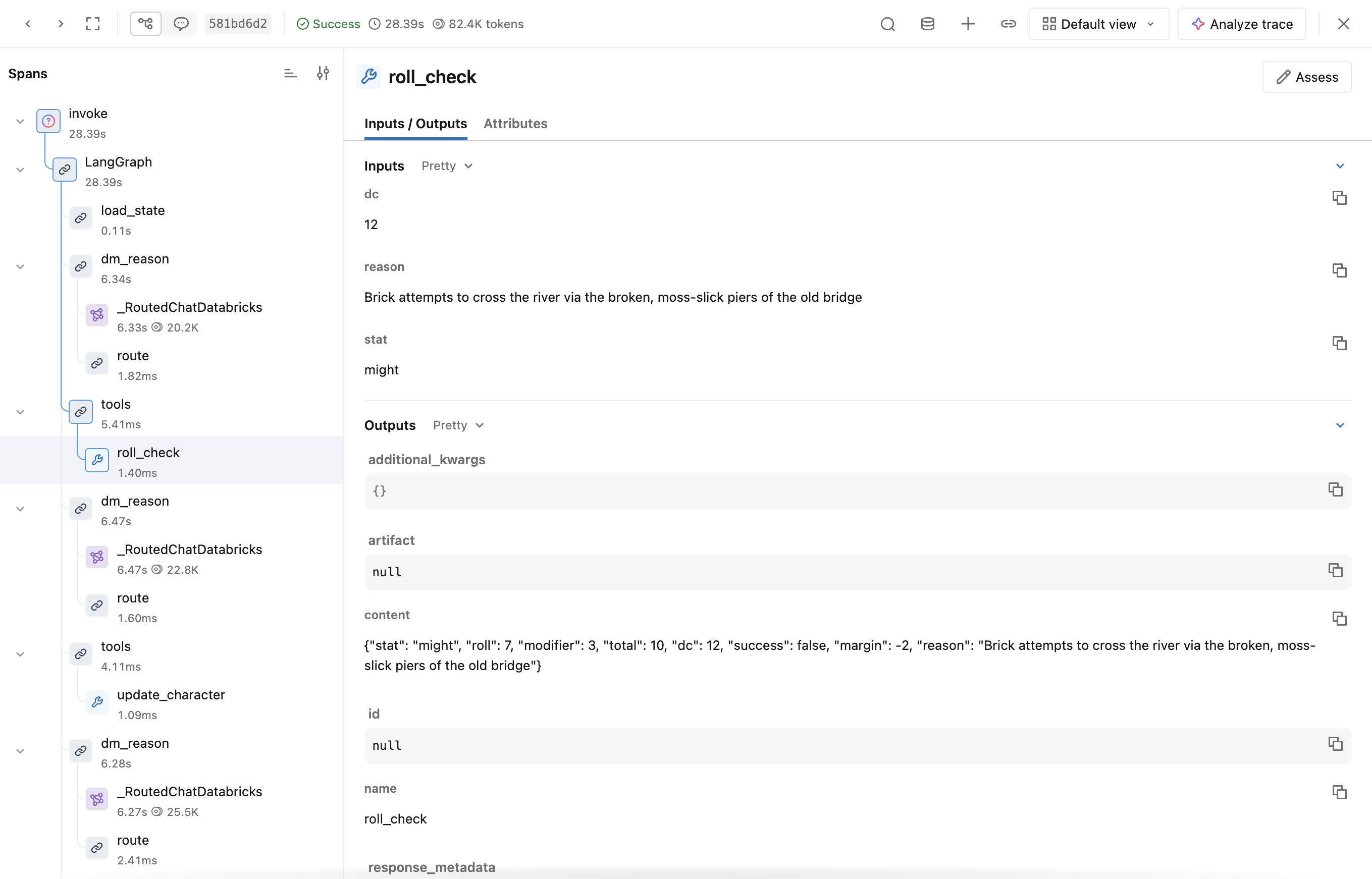Copy the stat input value
Image resolution: width=1372 pixels, height=879 pixels.
1340,343
